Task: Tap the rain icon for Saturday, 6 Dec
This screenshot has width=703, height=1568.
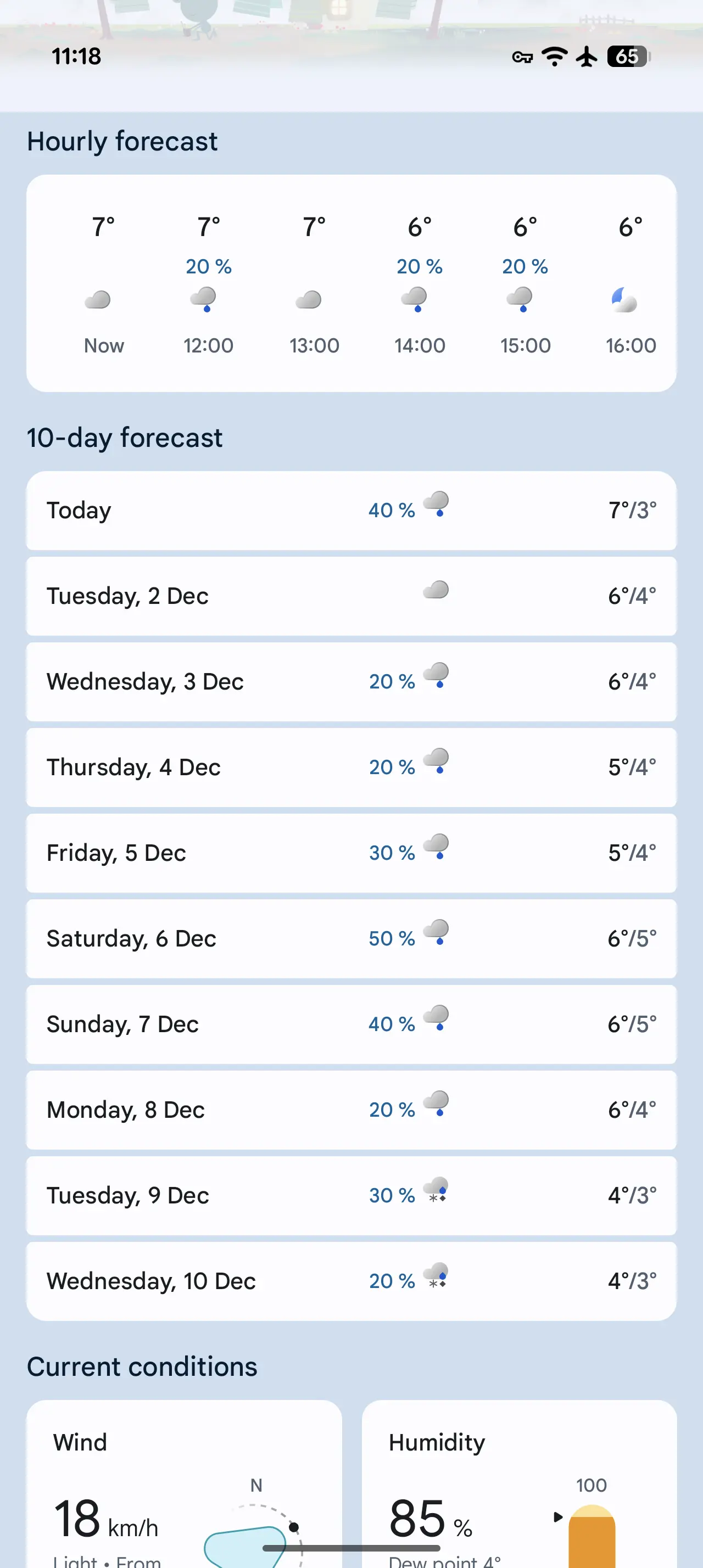Action: pyautogui.click(x=437, y=932)
